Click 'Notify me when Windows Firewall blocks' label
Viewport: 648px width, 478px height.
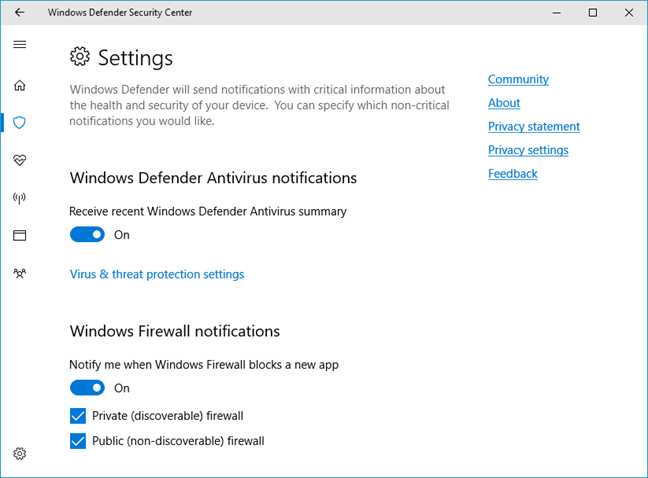point(204,365)
